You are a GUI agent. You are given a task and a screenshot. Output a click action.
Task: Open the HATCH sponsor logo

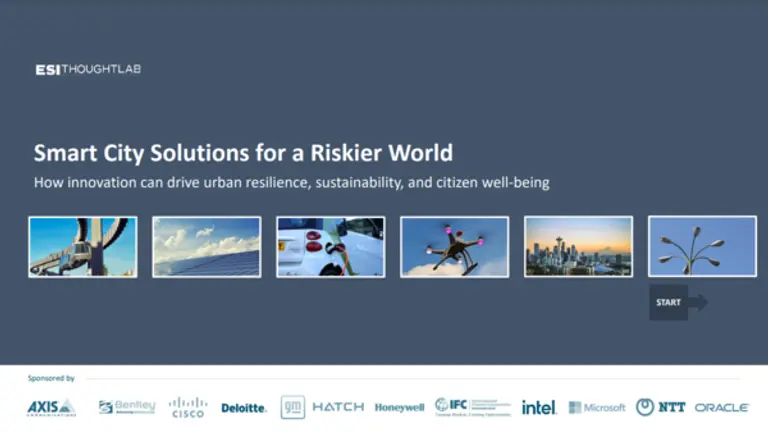[338, 407]
